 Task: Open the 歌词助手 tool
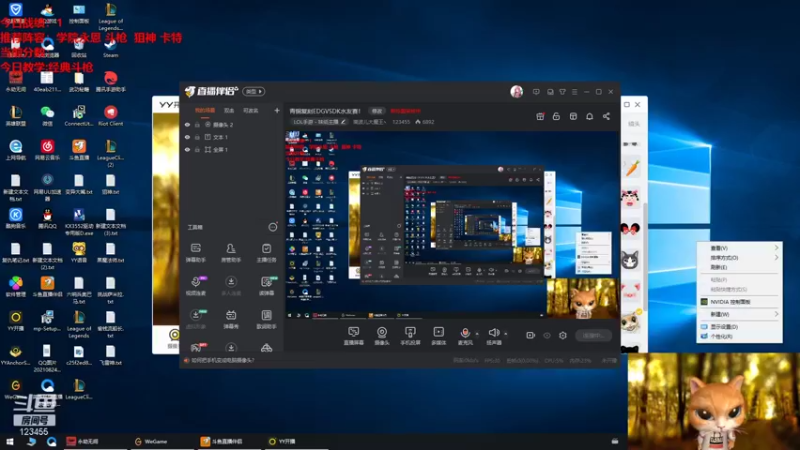click(266, 319)
